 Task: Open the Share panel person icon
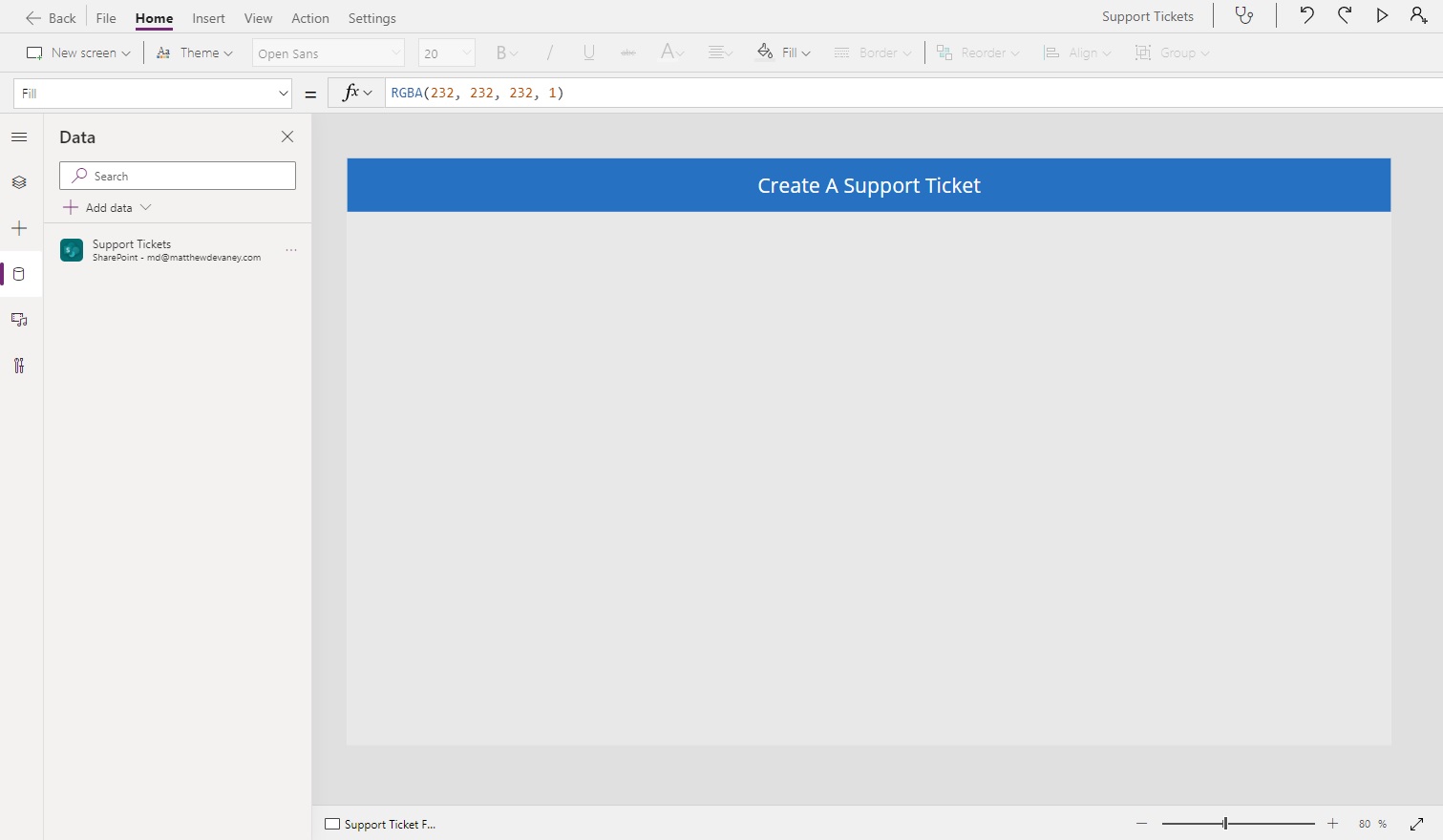pyautogui.click(x=1420, y=15)
